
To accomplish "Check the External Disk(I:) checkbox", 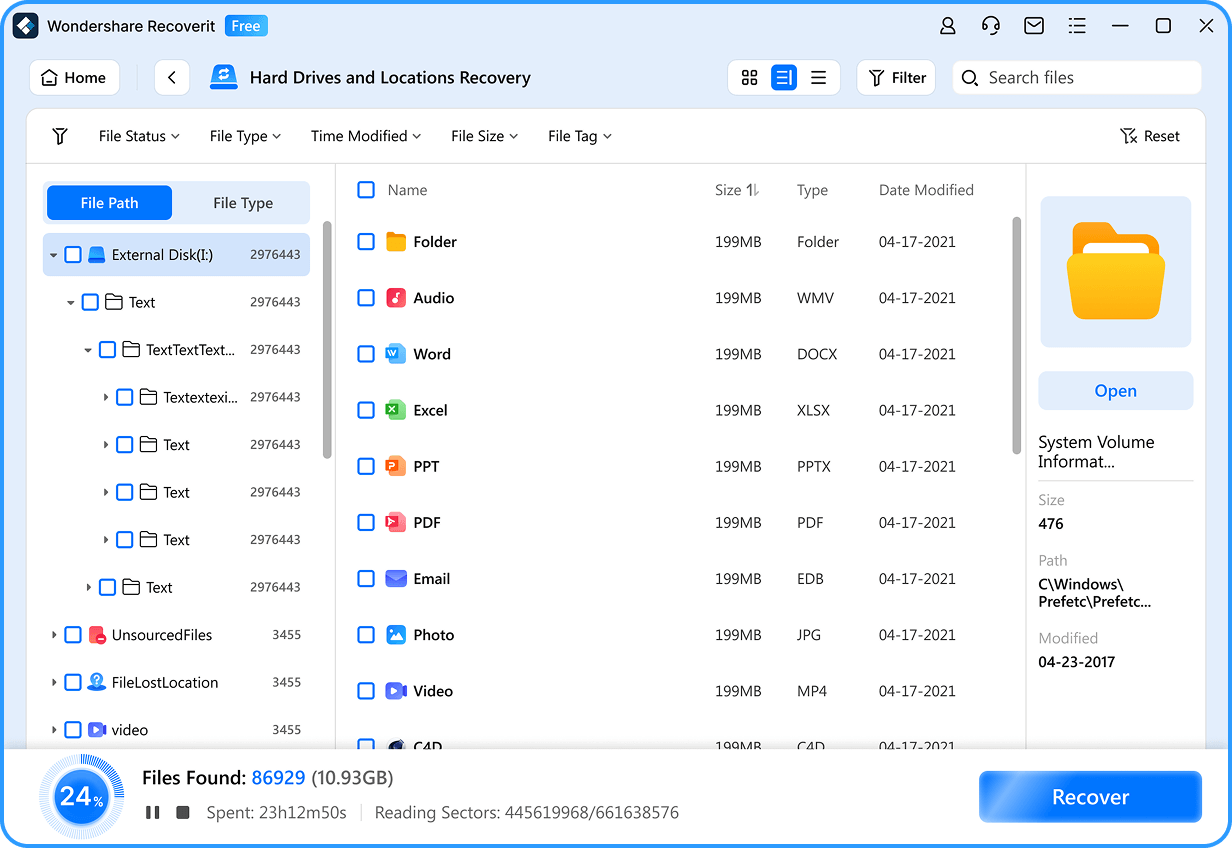I will point(73,255).
